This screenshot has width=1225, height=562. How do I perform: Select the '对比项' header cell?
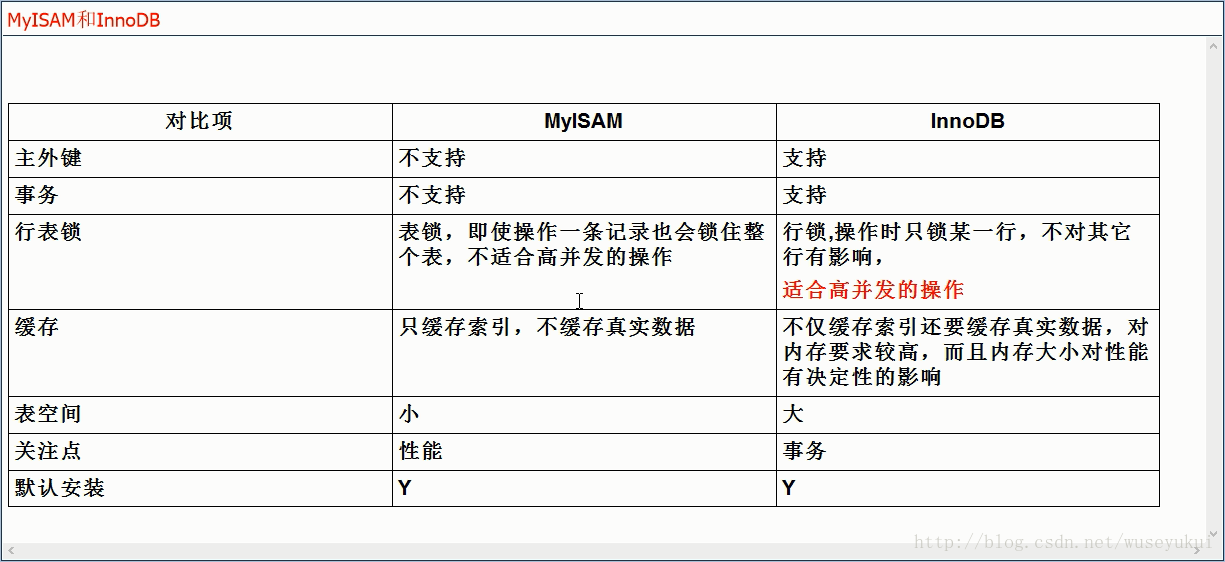200,121
